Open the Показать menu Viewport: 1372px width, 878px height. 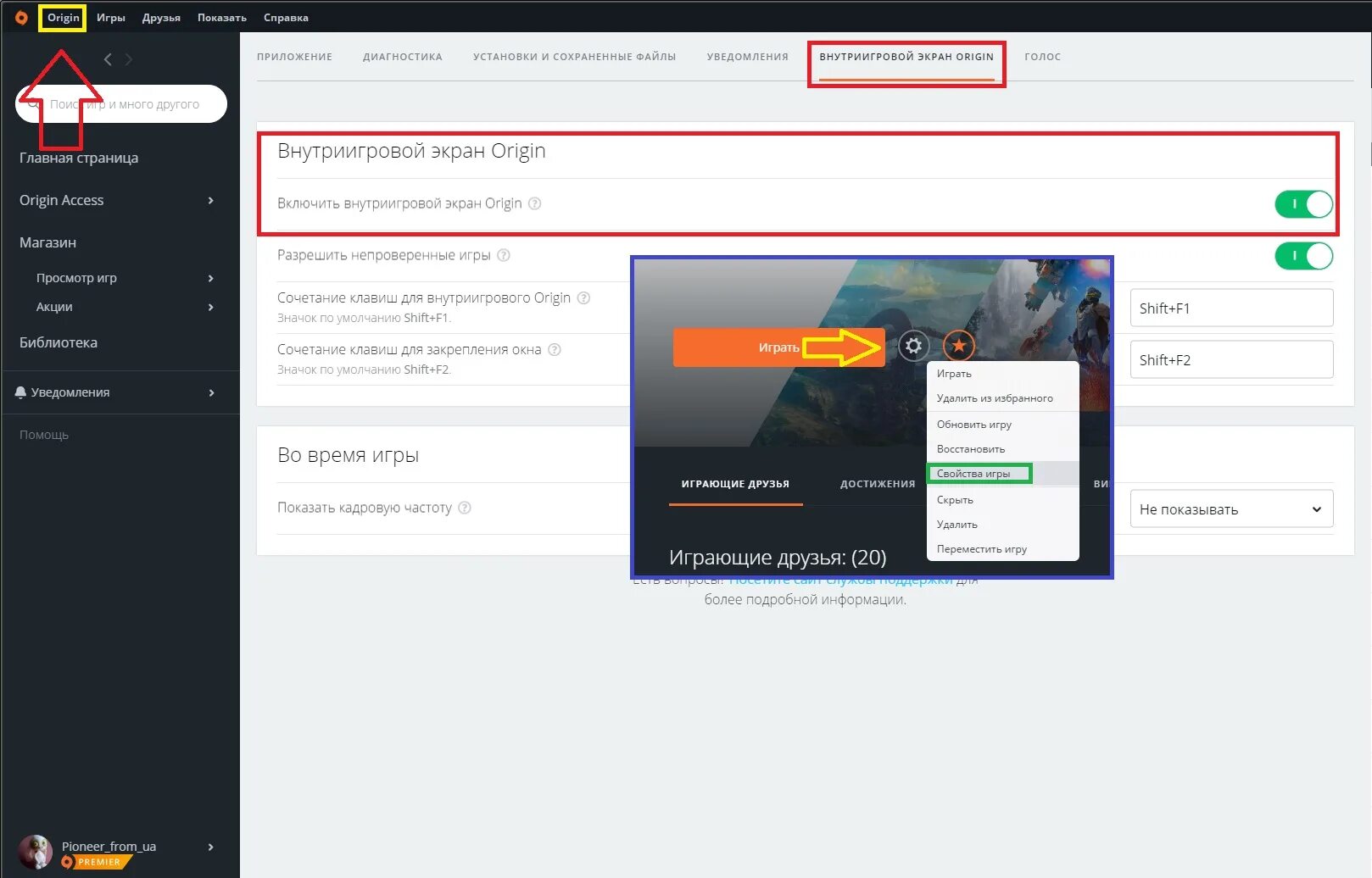(222, 18)
